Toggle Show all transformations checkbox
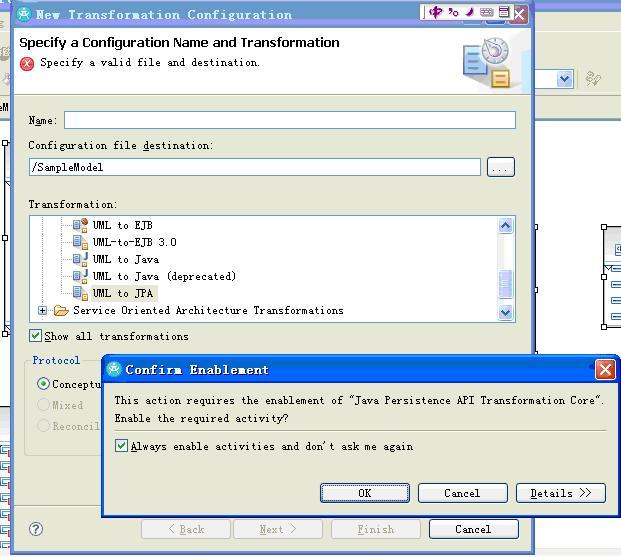 [35, 336]
